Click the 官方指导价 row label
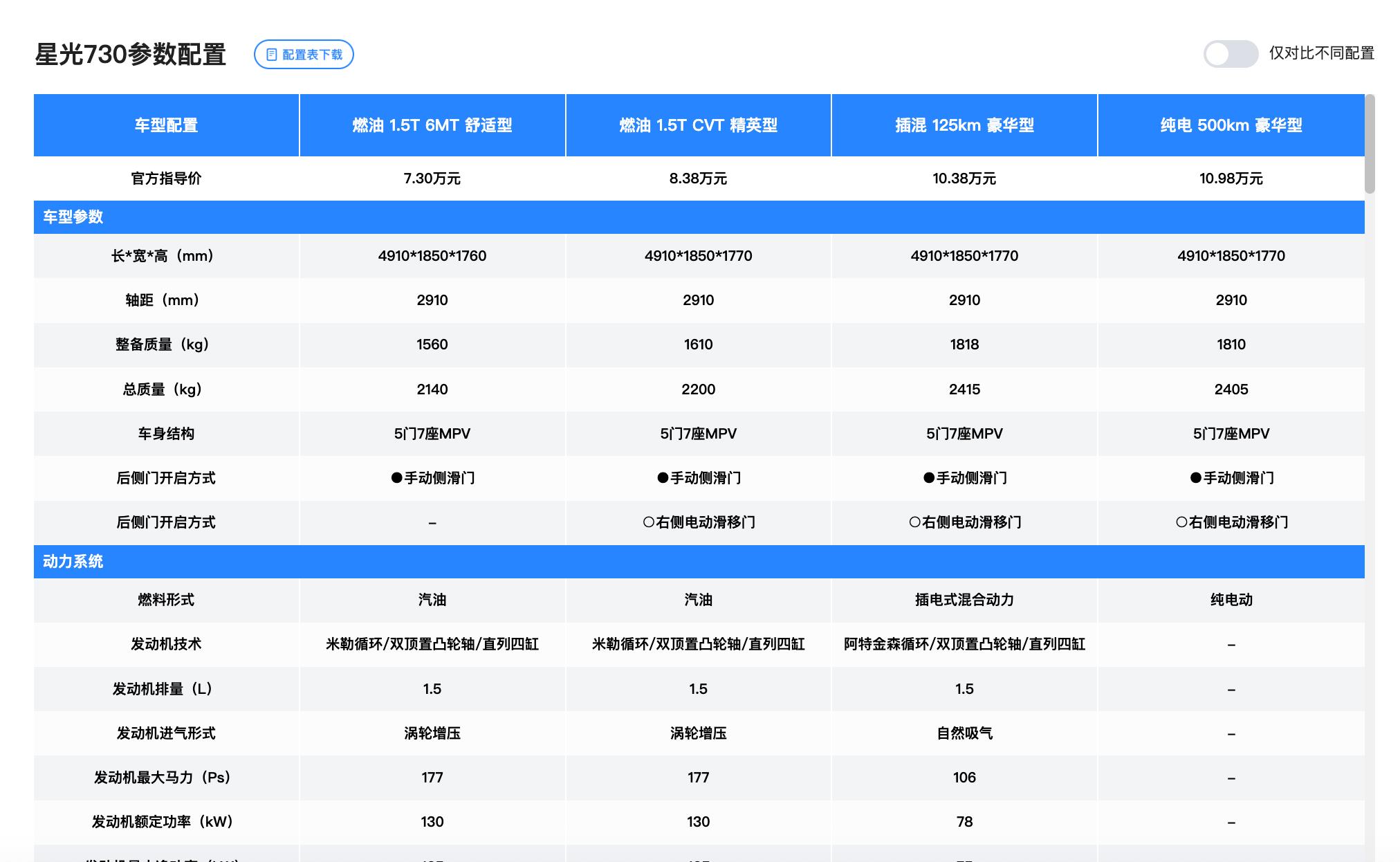Image resolution: width=1400 pixels, height=862 pixels. 166,178
